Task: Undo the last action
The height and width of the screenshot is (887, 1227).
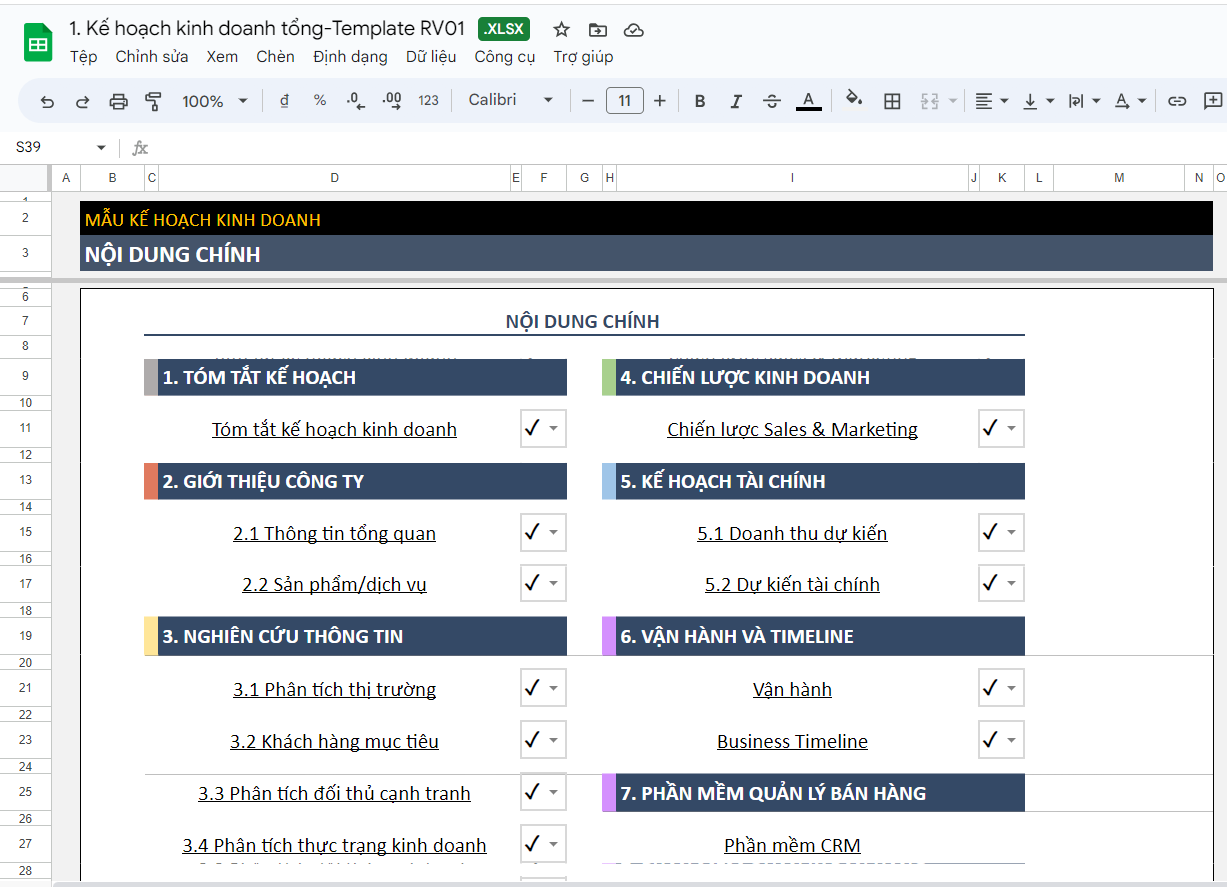Action: [48, 101]
